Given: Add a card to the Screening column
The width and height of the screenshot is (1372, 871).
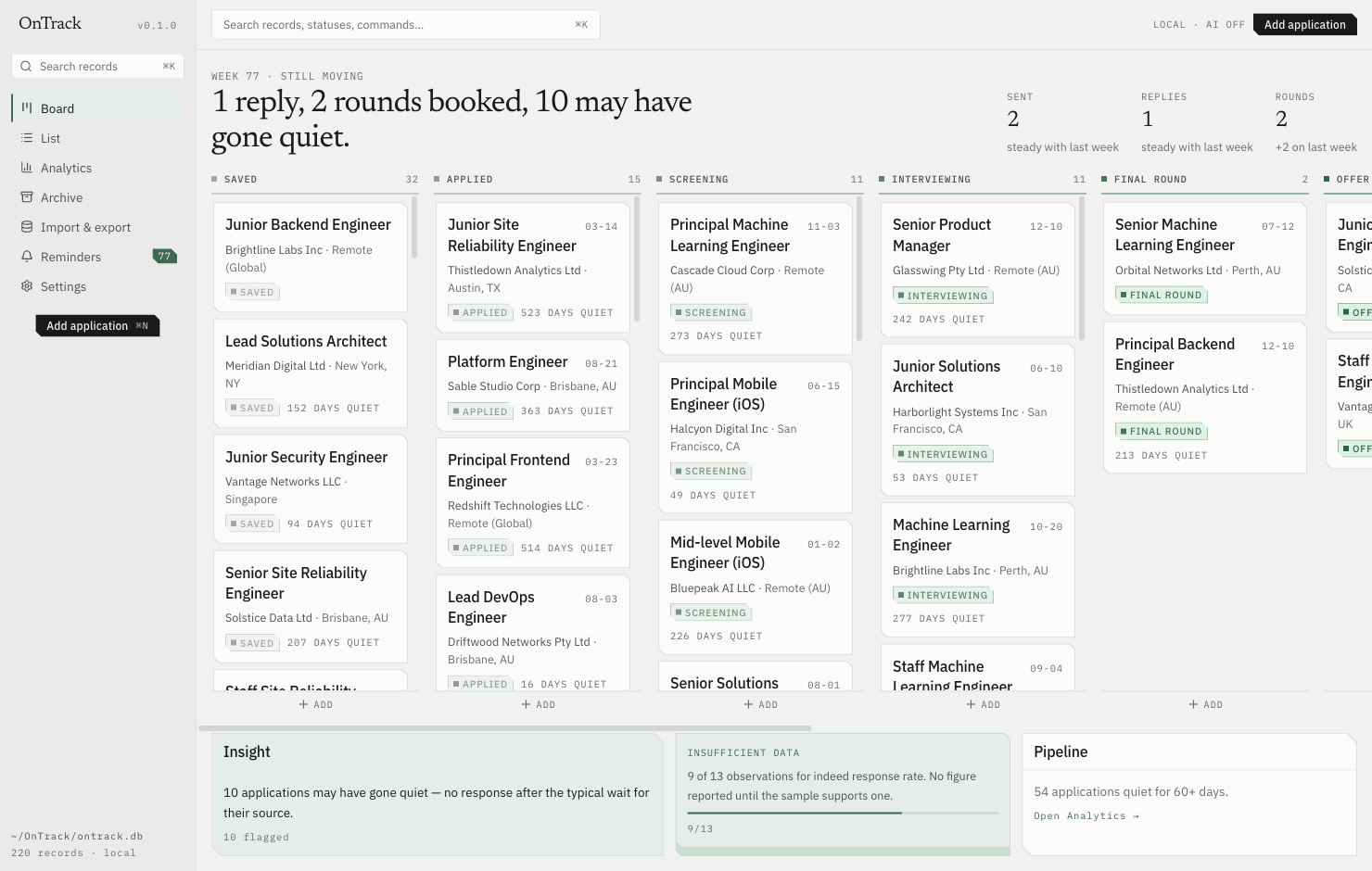Looking at the screenshot, I should [x=761, y=705].
